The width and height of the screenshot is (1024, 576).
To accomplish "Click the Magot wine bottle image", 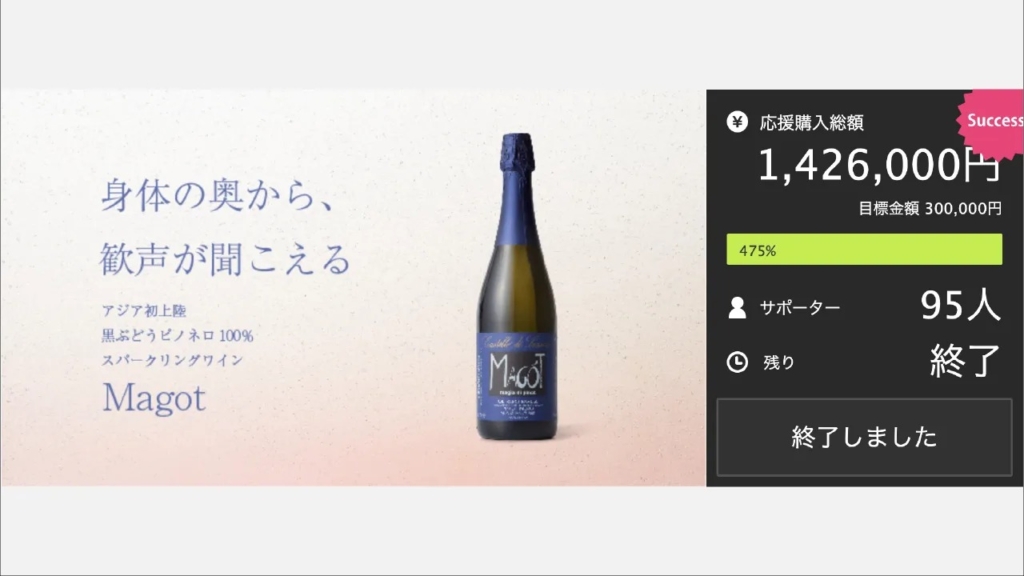I will (517, 287).
